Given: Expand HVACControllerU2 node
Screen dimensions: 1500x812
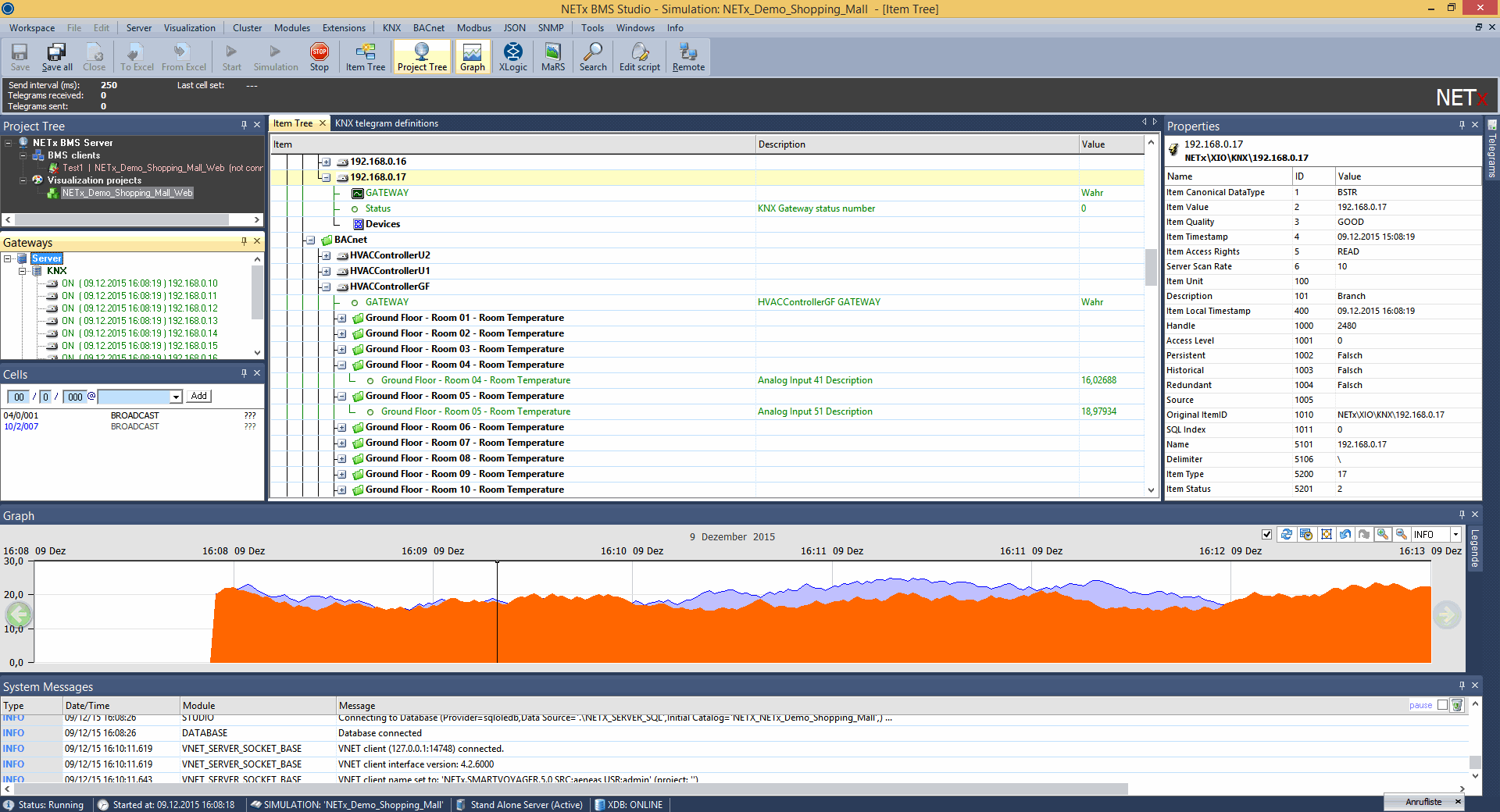Looking at the screenshot, I should click(x=326, y=255).
